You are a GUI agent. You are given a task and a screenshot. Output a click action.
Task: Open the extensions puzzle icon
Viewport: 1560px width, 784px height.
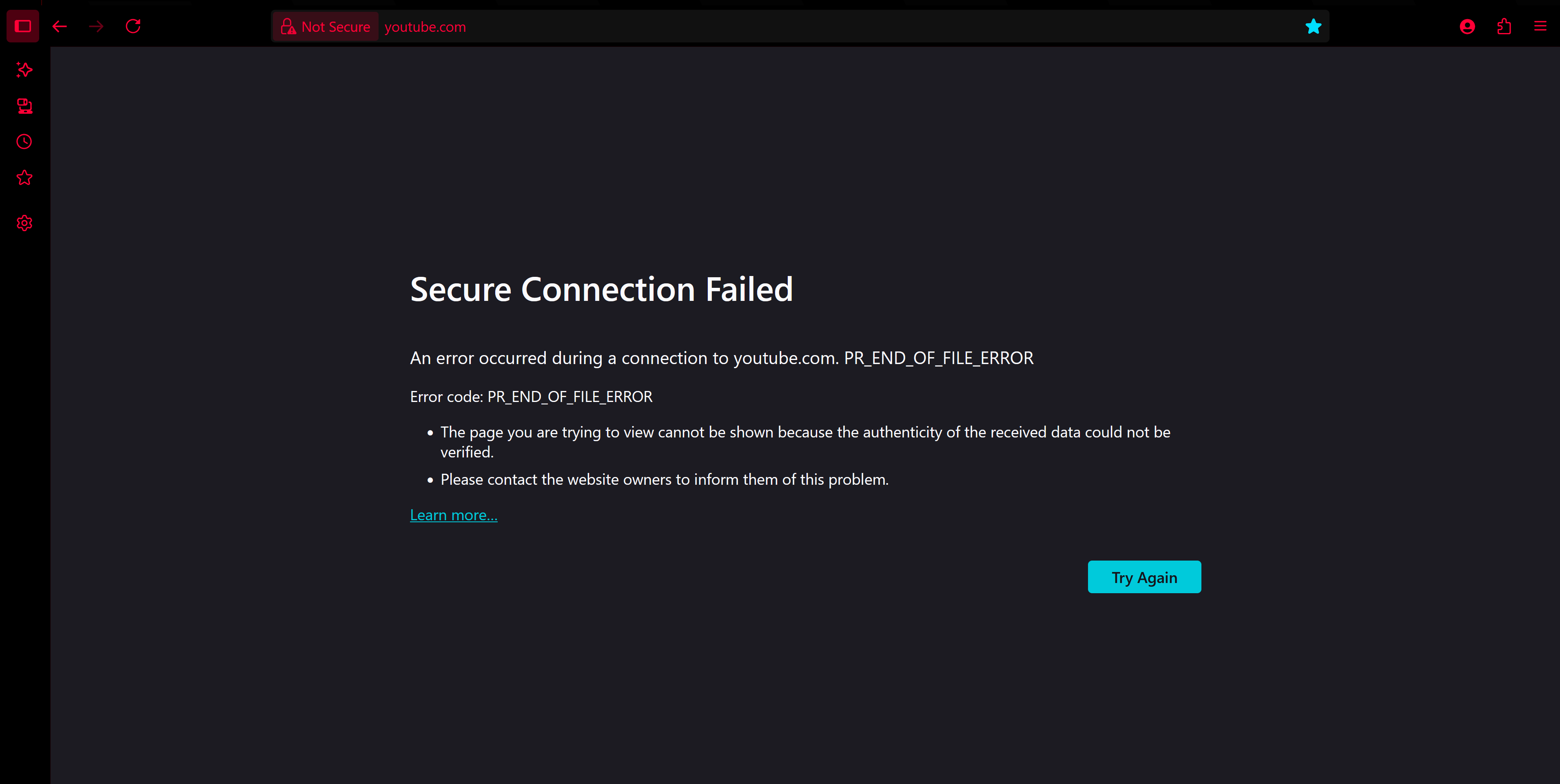[x=1504, y=26]
